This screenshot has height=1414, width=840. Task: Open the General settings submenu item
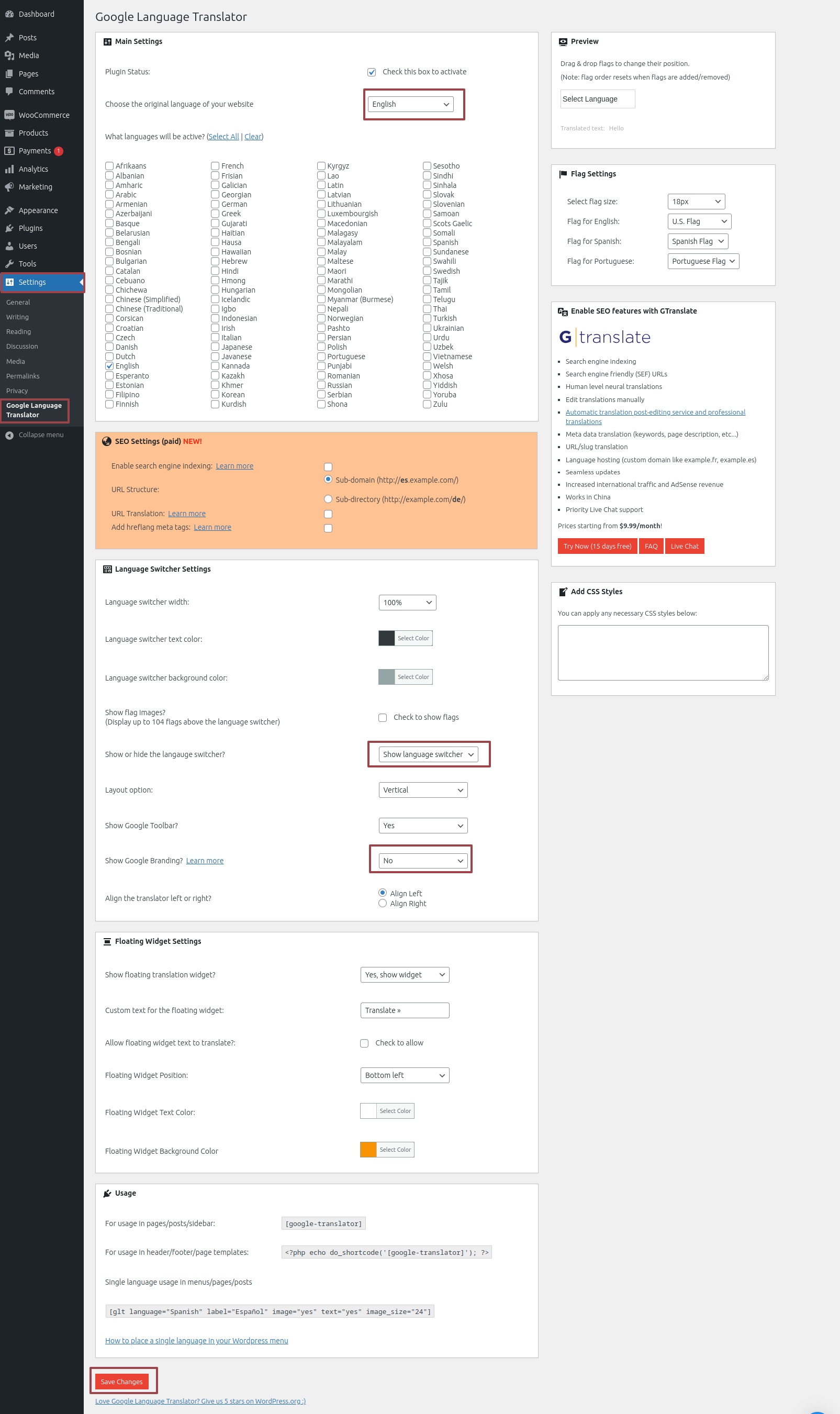(18, 302)
